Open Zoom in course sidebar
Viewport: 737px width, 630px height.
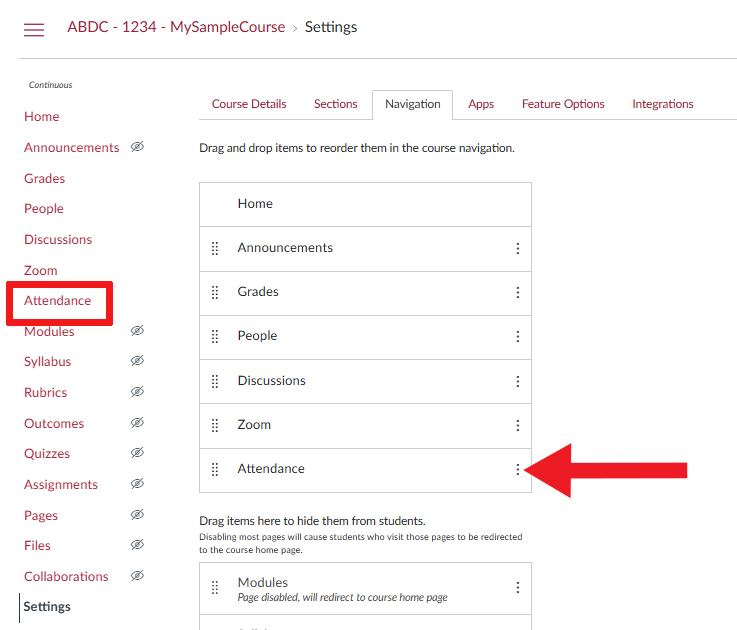40,271
